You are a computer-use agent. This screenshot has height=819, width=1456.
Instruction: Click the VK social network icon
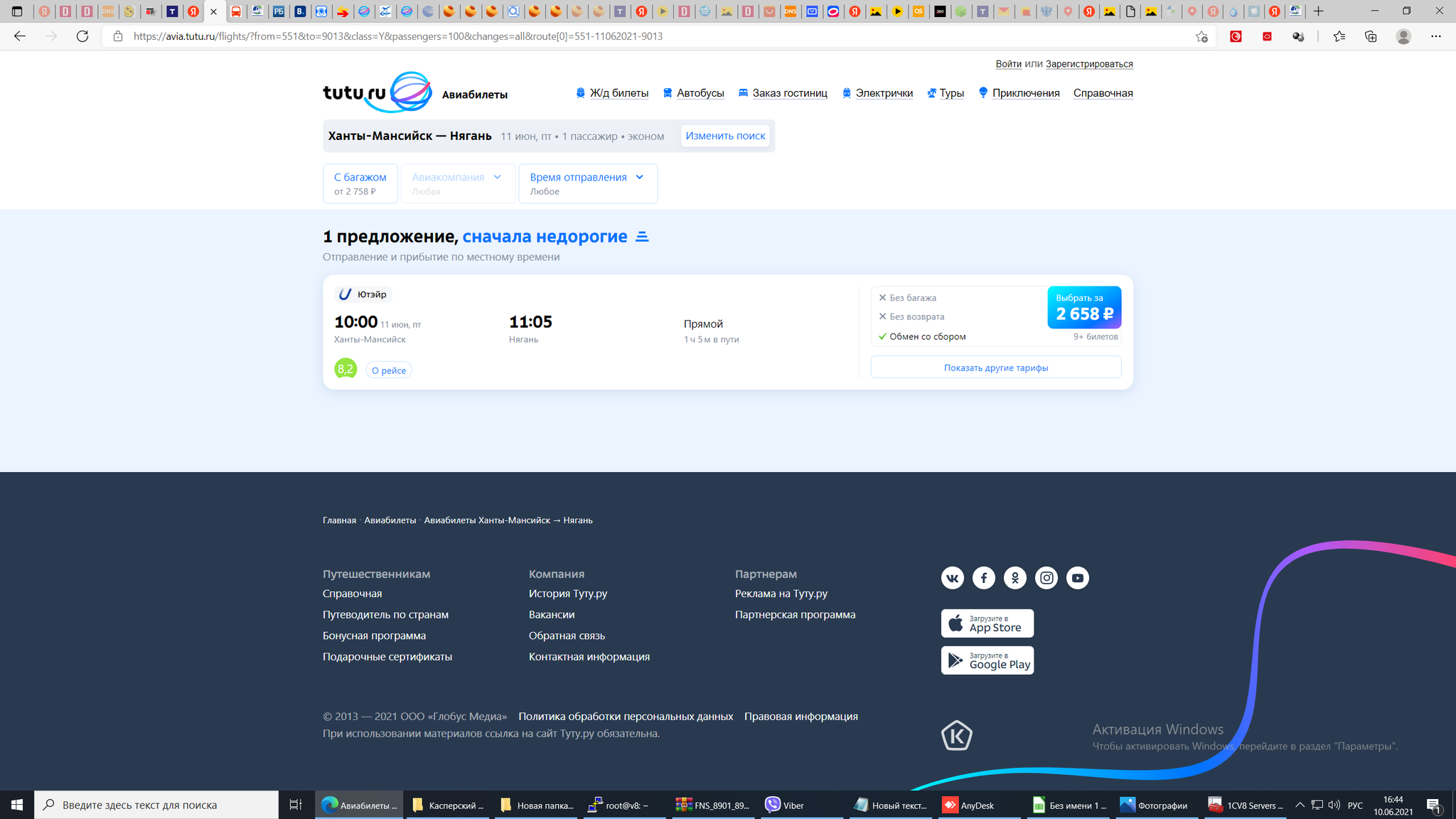click(952, 578)
